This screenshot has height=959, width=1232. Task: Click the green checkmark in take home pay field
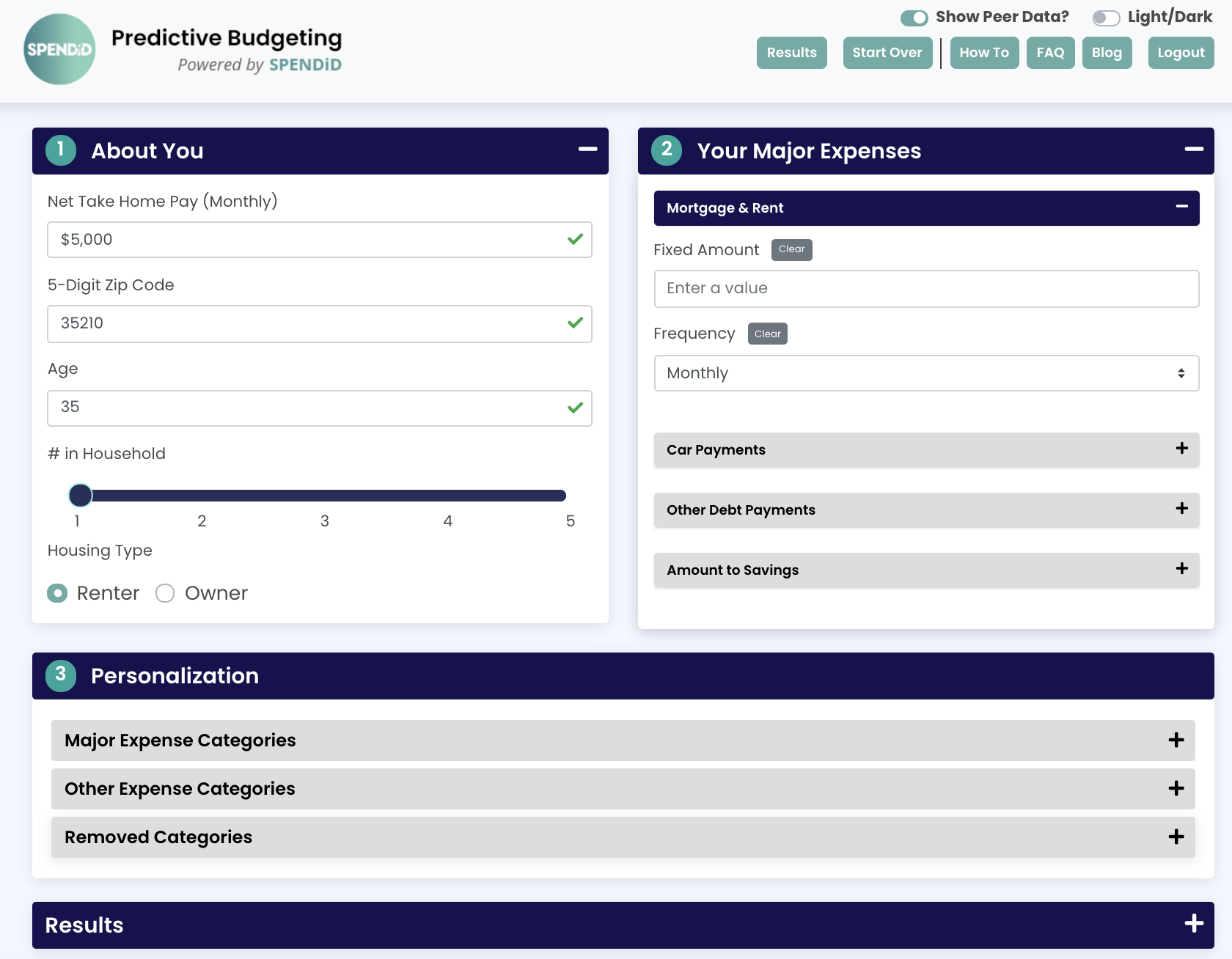coord(575,239)
